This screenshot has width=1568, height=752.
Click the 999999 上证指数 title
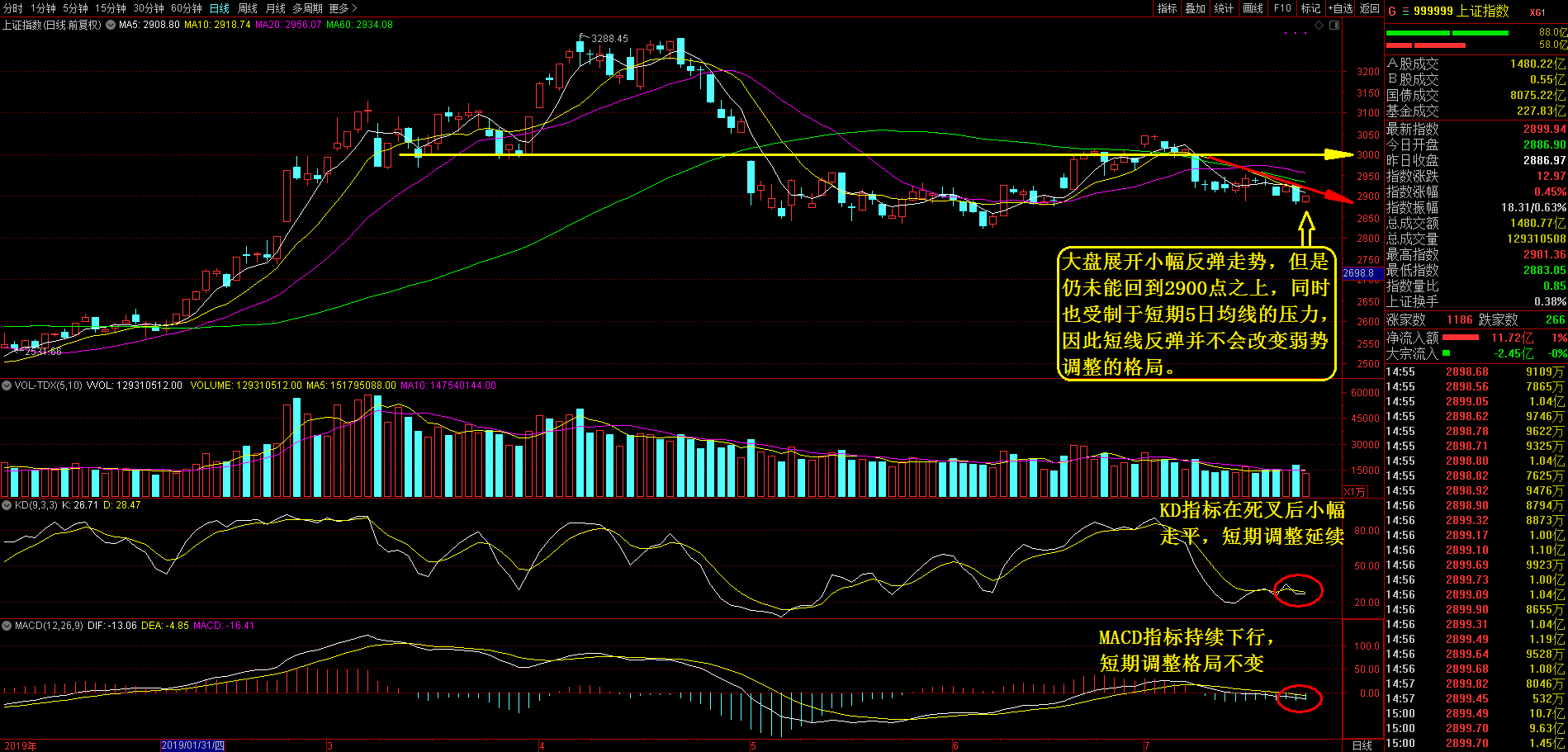pos(1461,11)
